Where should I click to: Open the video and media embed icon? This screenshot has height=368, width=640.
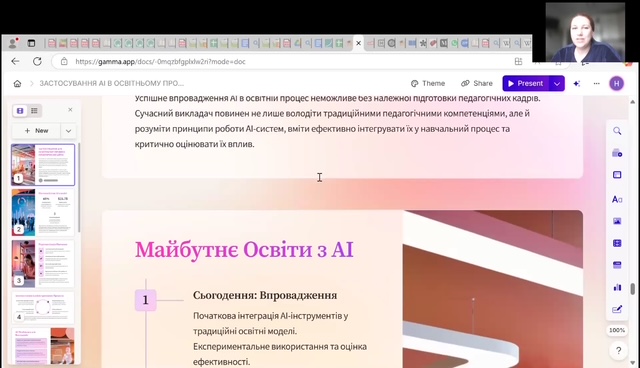(x=617, y=243)
